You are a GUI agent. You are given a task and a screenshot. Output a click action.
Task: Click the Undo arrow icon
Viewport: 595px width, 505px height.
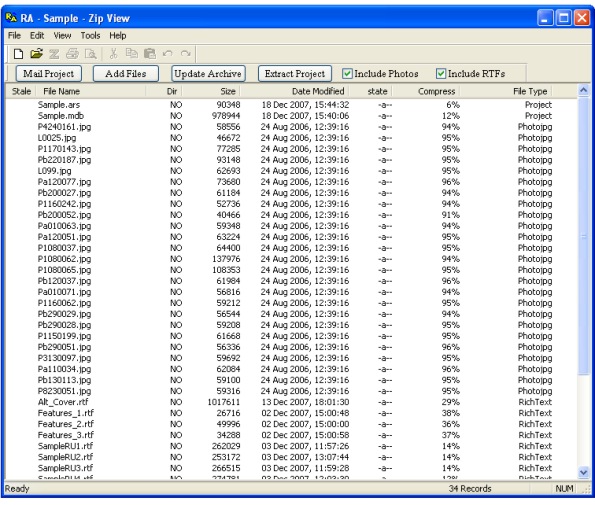(x=167, y=54)
